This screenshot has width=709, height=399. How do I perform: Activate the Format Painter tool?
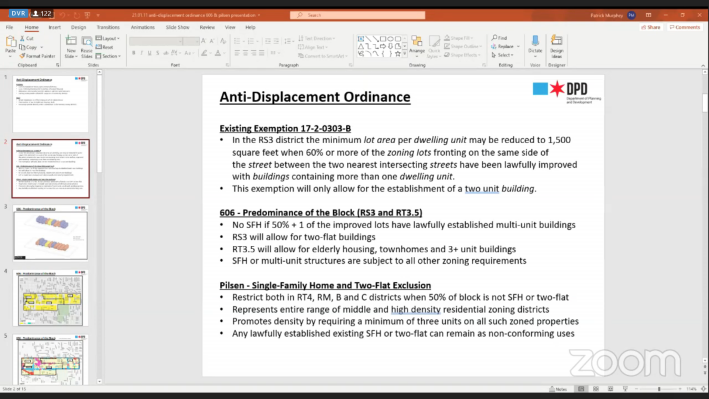click(37, 56)
